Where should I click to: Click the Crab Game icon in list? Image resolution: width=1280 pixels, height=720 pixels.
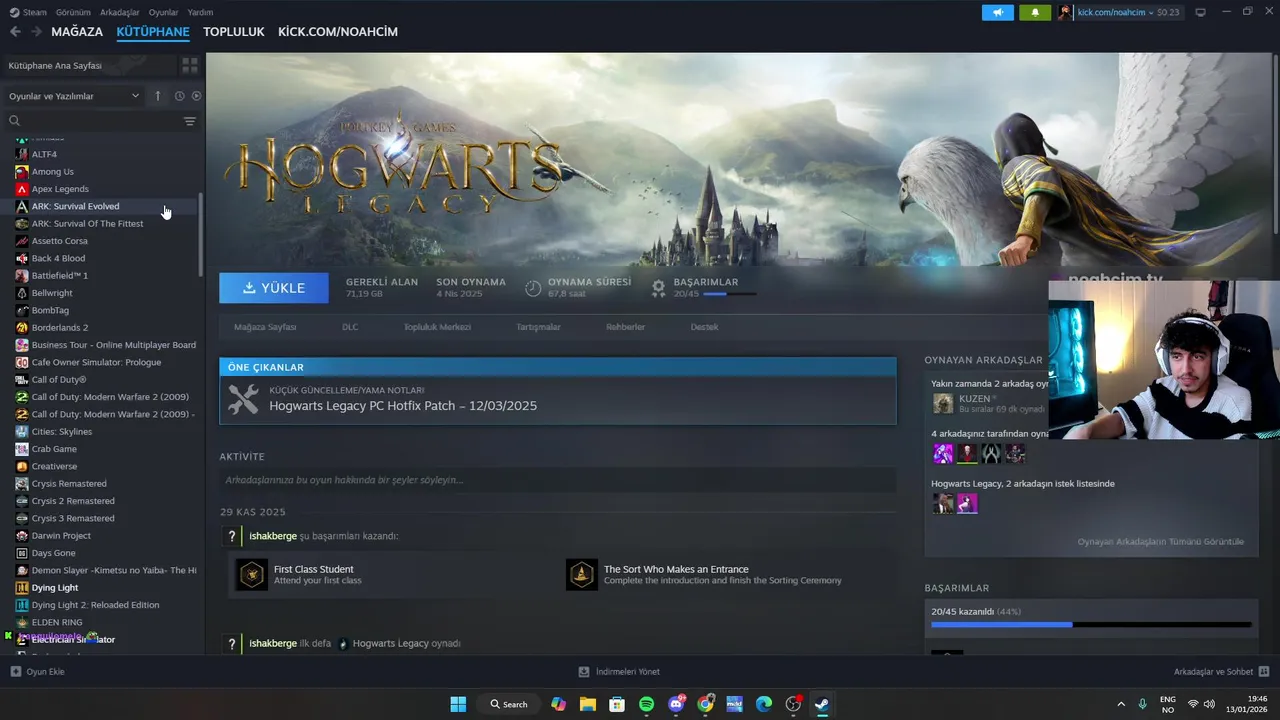pos(22,449)
